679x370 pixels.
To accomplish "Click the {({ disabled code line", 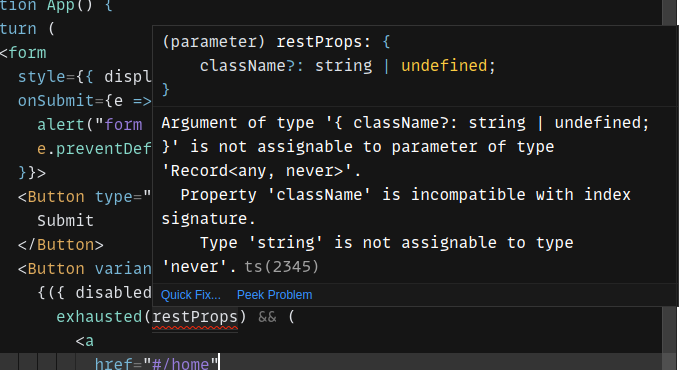I will 94,293.
